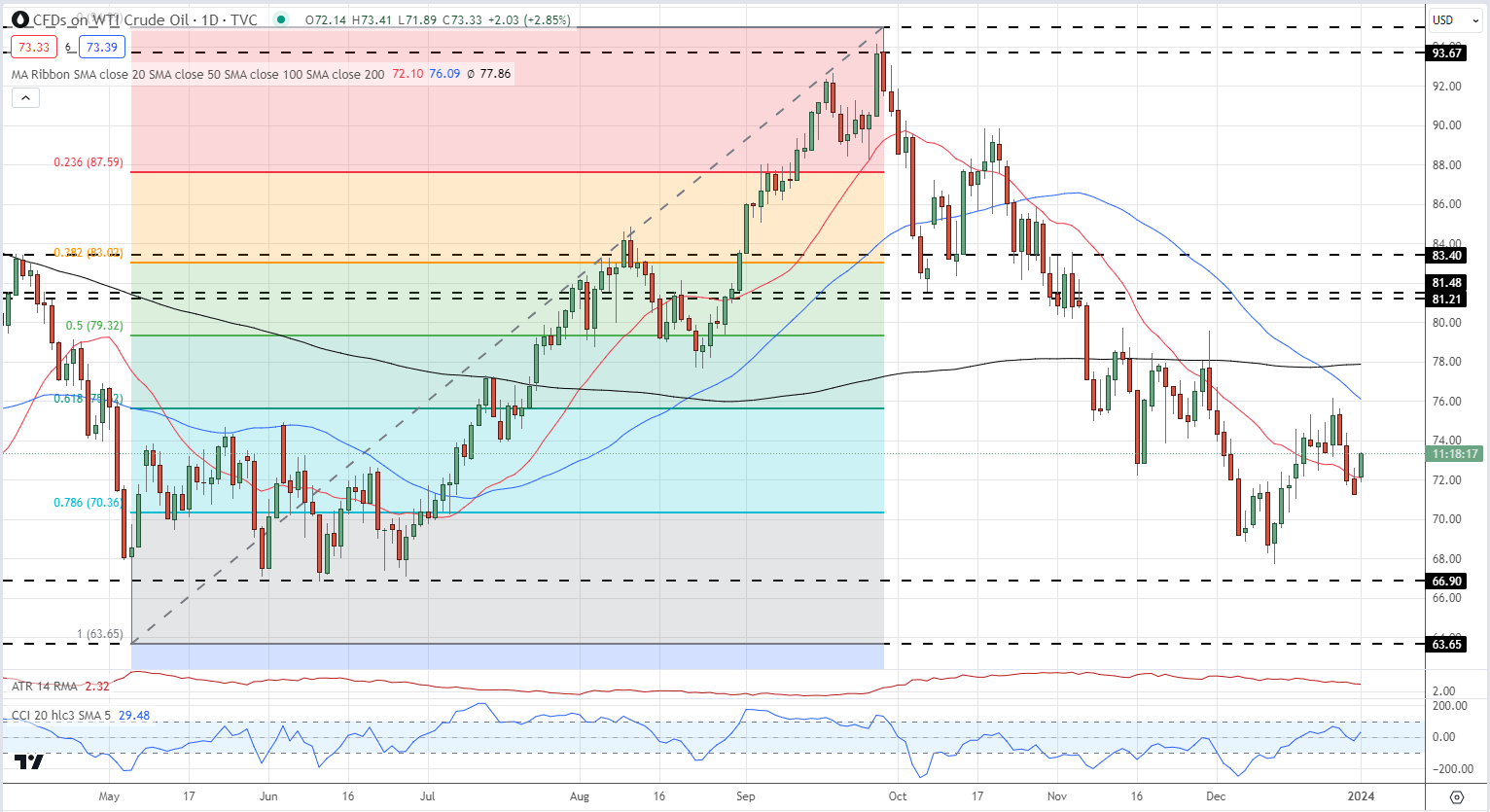Click the 77.86 SMA 200 value

tap(495, 74)
